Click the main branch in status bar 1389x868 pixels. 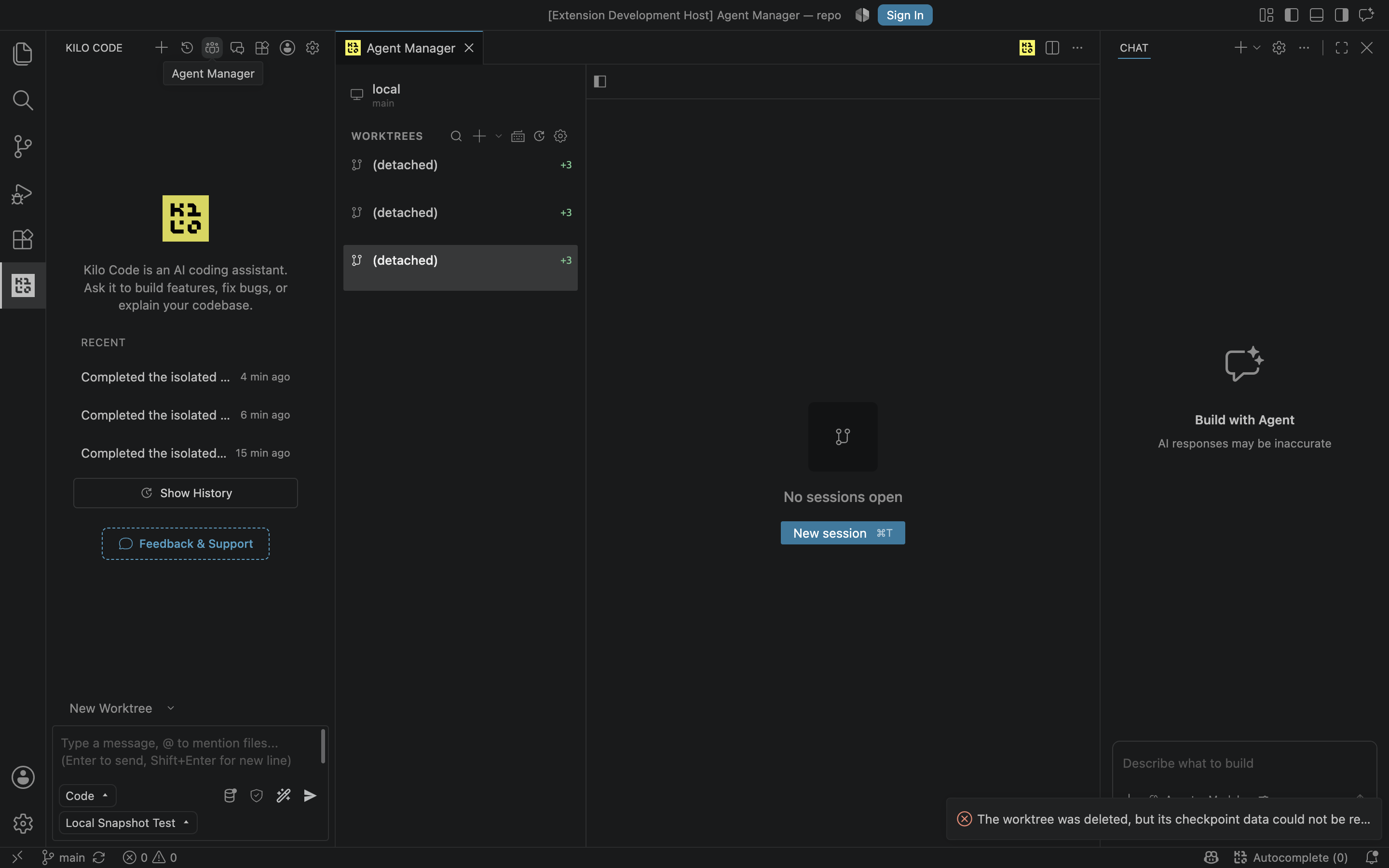tap(63, 857)
